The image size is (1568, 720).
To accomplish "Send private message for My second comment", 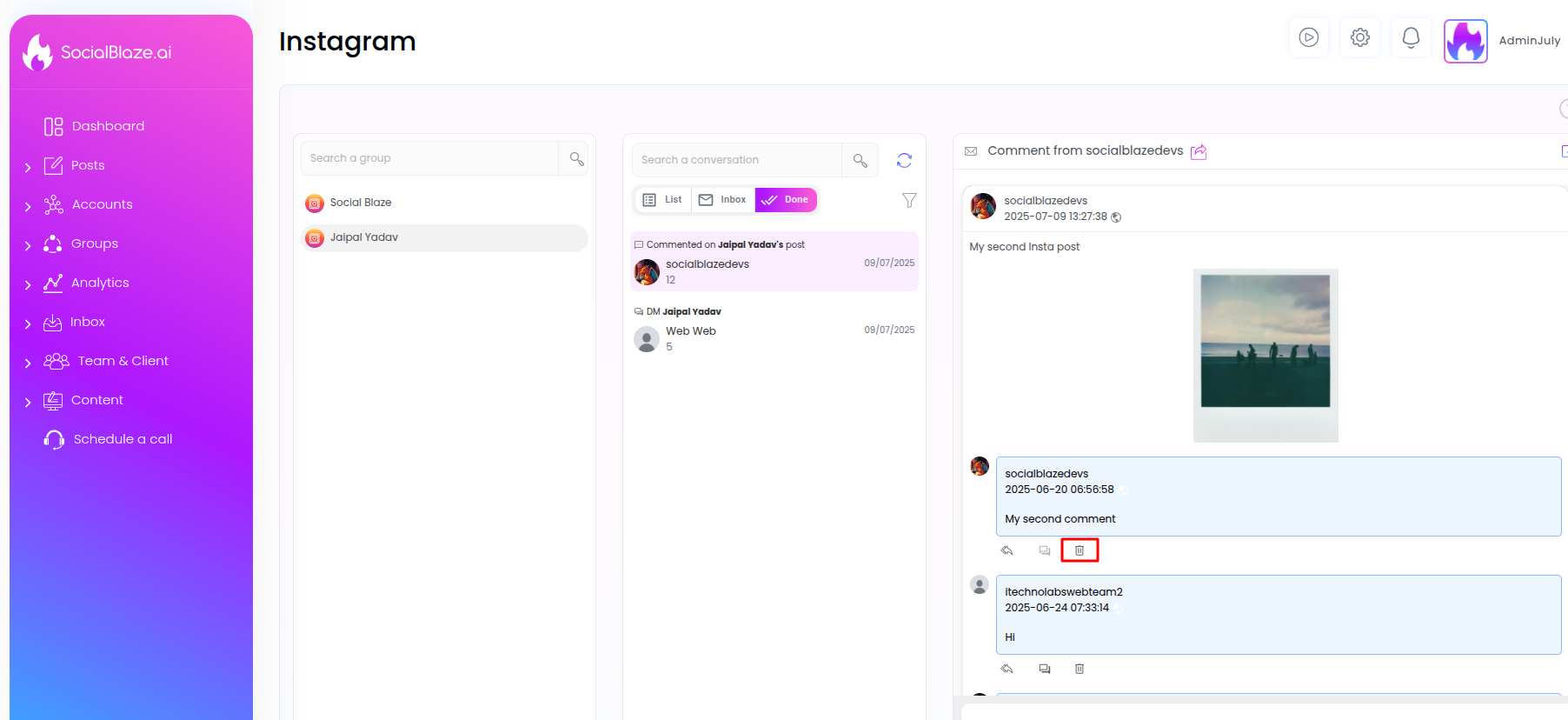I will [x=1045, y=550].
